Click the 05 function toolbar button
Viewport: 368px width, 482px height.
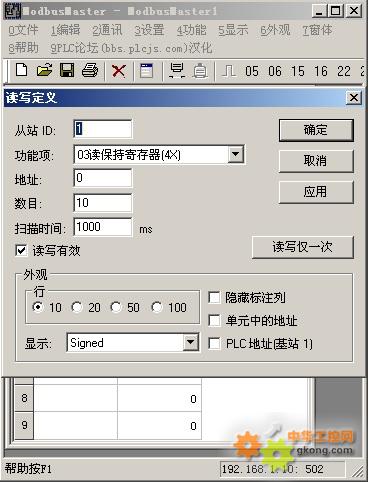(x=252, y=71)
